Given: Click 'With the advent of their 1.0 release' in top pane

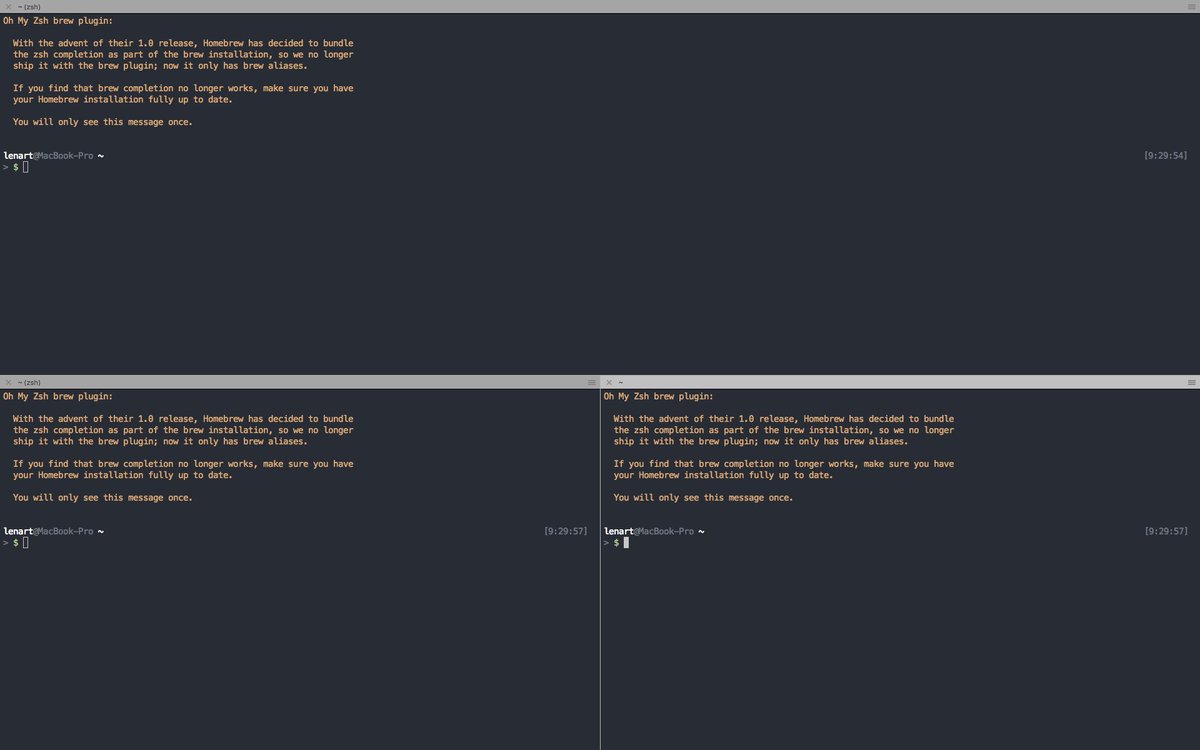Looking at the screenshot, I should click(x=103, y=43).
